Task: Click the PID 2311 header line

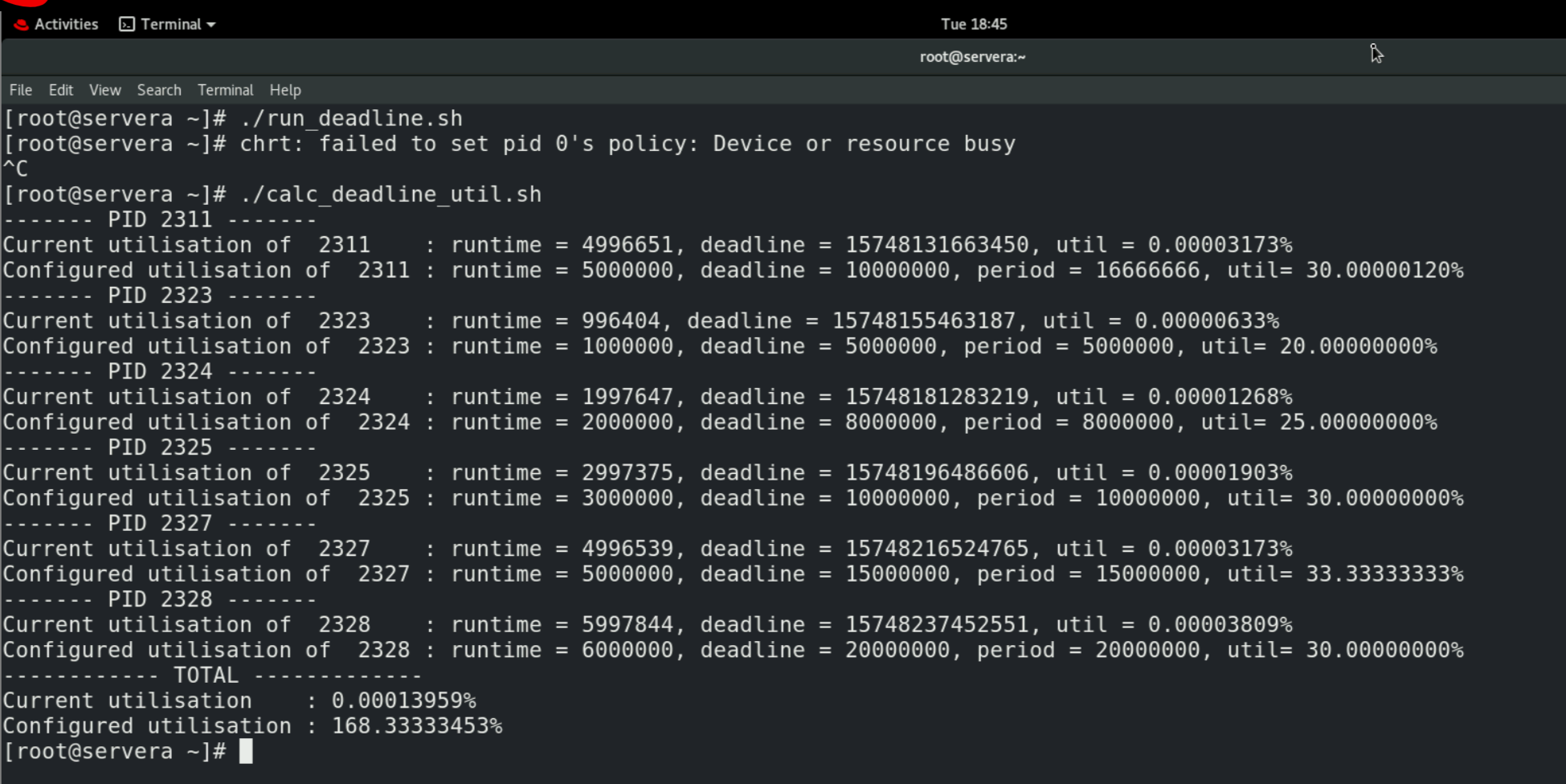Action: pyautogui.click(x=160, y=220)
